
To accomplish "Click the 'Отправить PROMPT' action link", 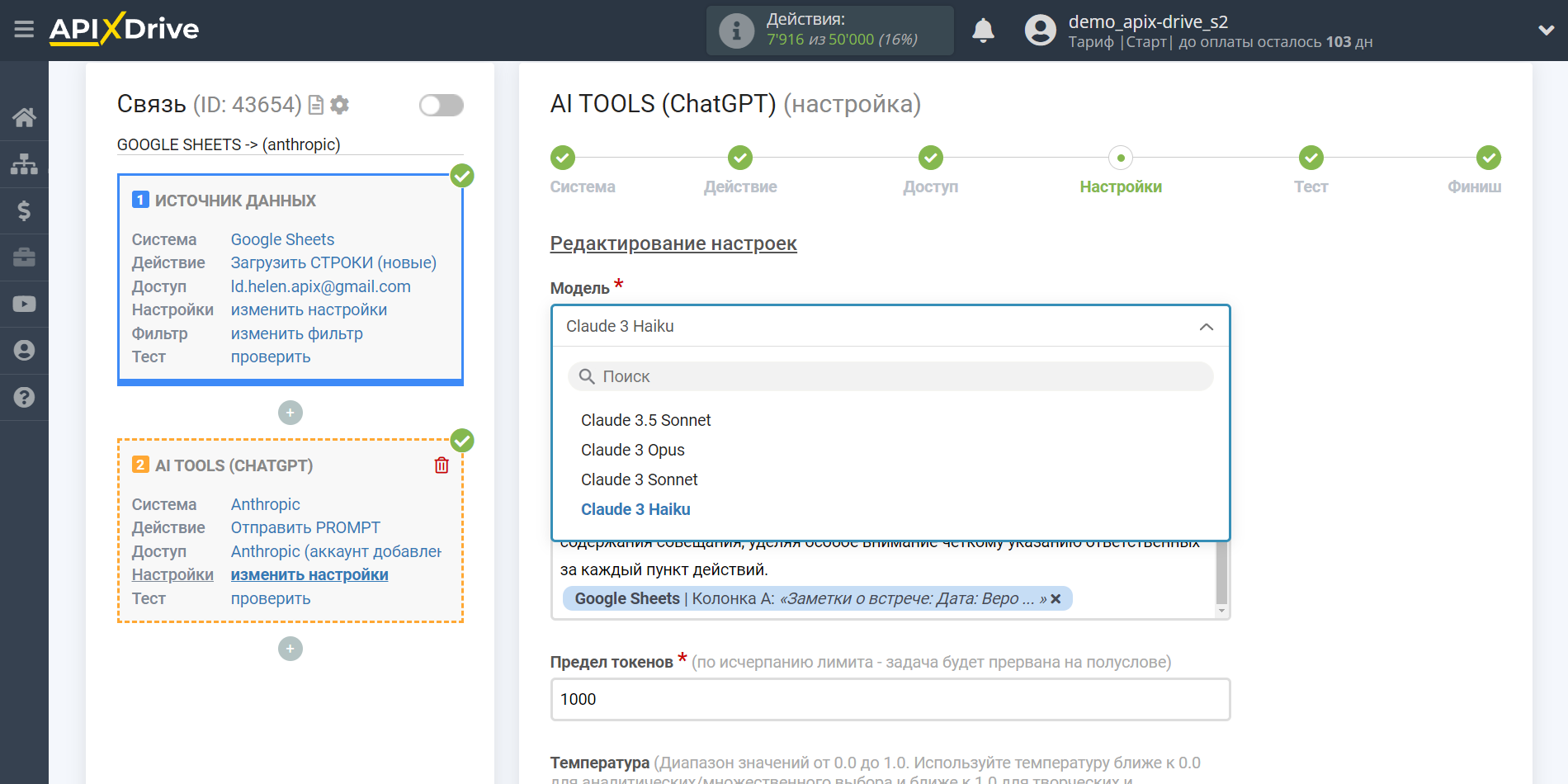I will (305, 527).
